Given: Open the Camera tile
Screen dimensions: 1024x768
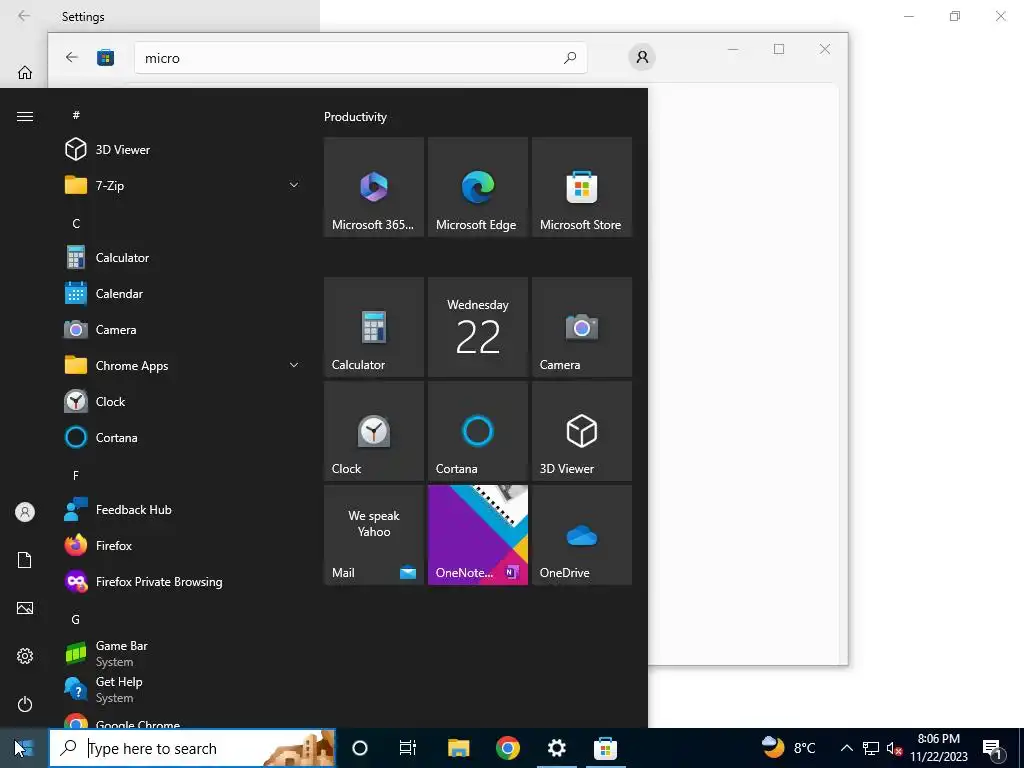Looking at the screenshot, I should point(582,327).
